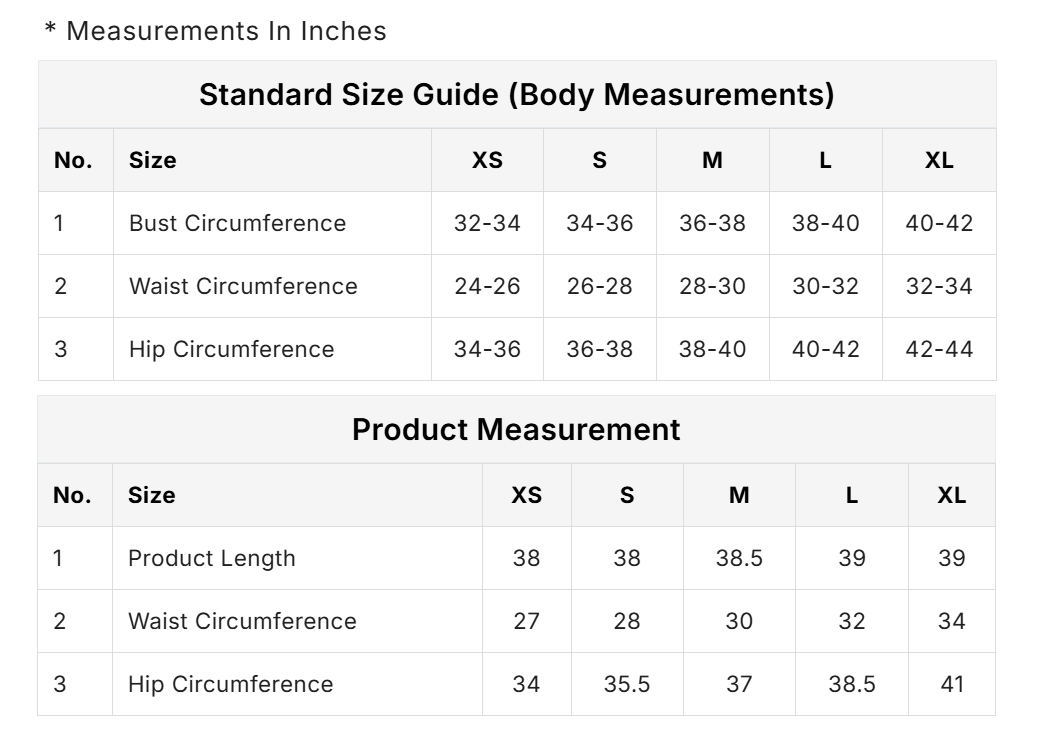This screenshot has width=1043, height=743.
Task: Click the 28-30 waist range for M
Action: (712, 286)
